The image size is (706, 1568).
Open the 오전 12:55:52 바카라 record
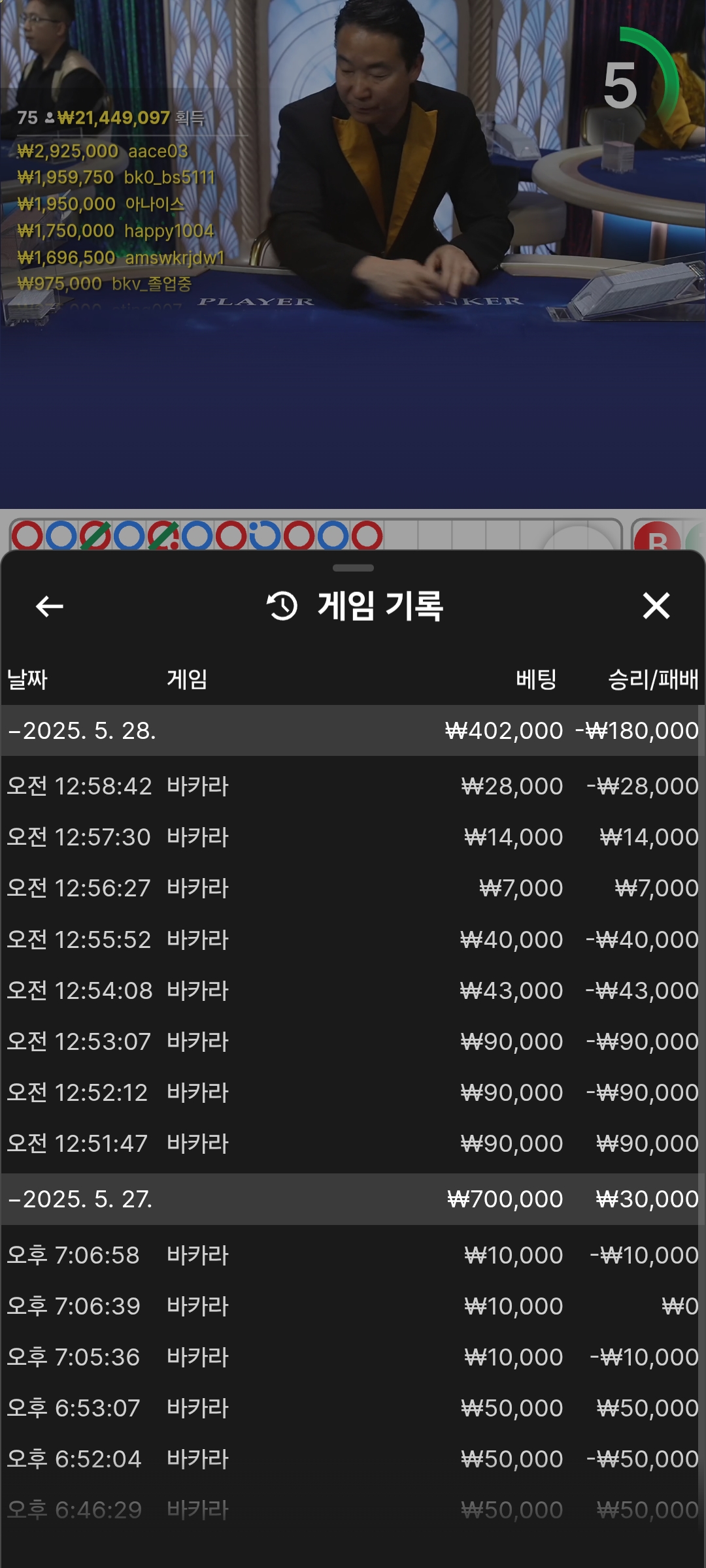pos(353,939)
